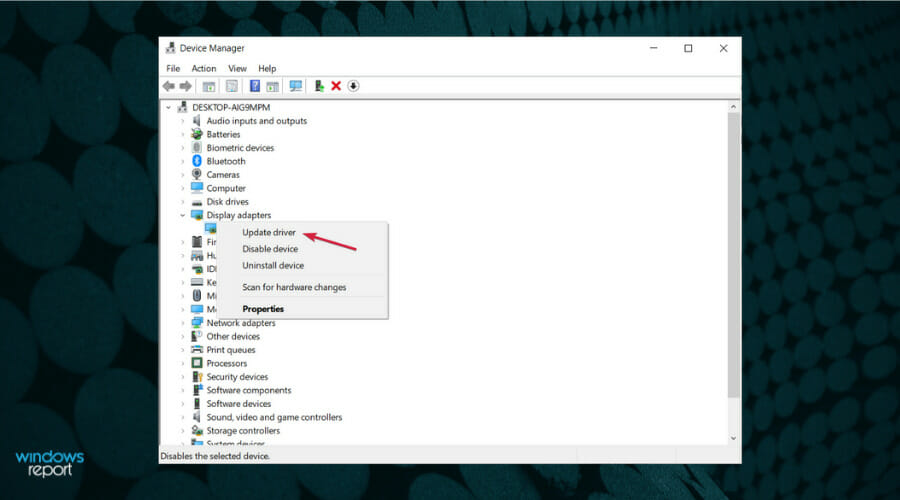Select the Cameras tree item label
Image resolution: width=900 pixels, height=500 pixels.
click(223, 175)
